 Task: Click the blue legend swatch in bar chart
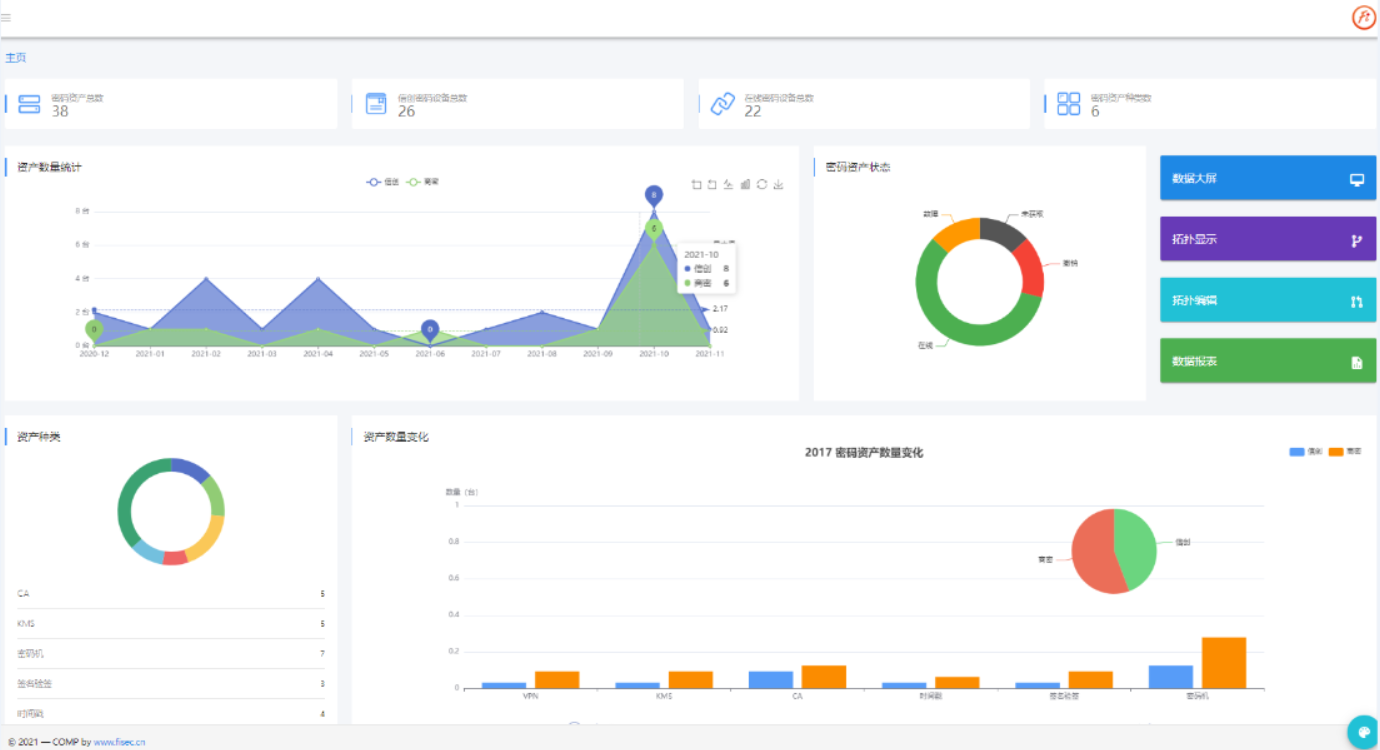coord(1297,452)
